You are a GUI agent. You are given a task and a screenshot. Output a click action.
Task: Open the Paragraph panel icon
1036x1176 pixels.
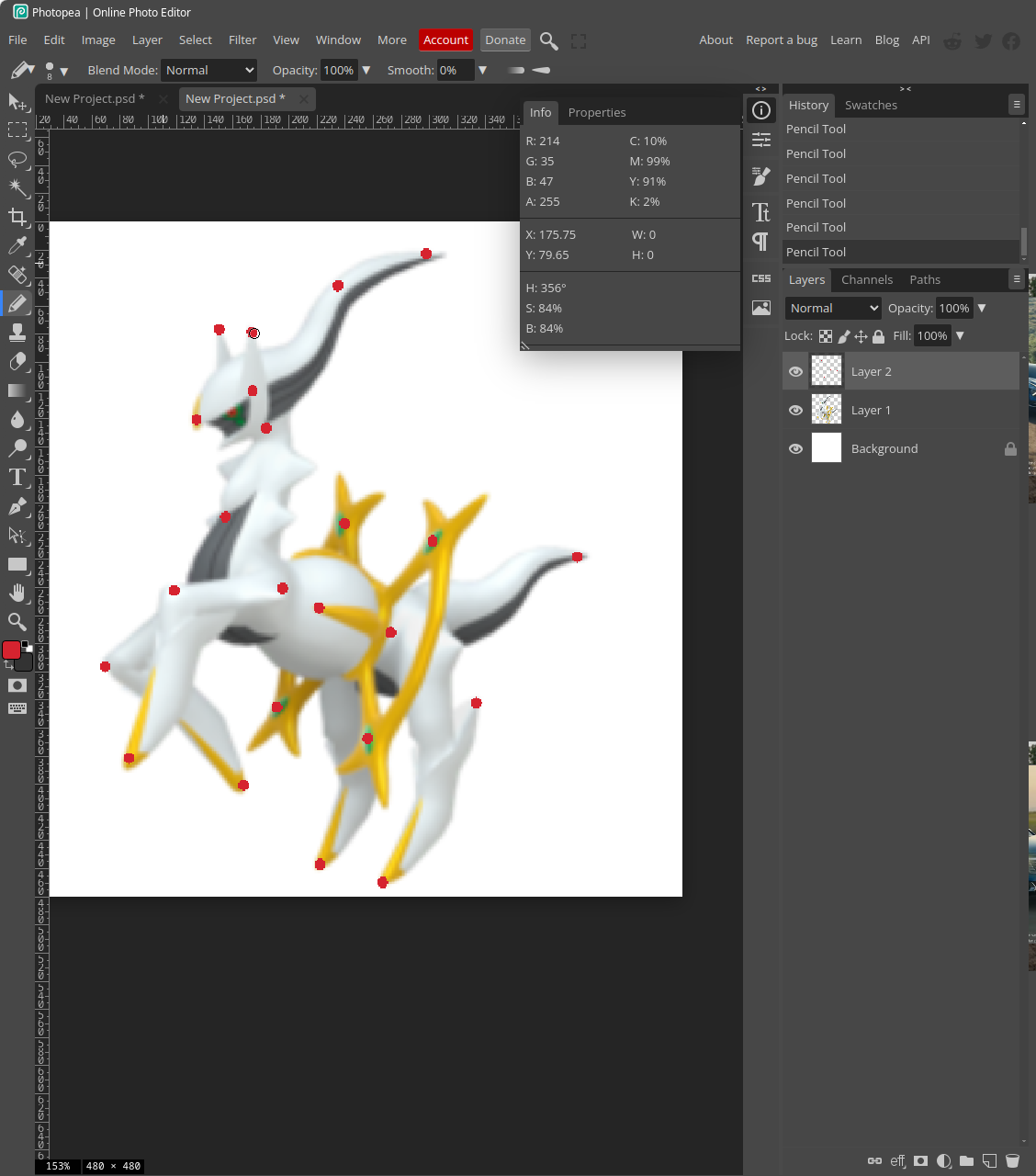pos(761,242)
